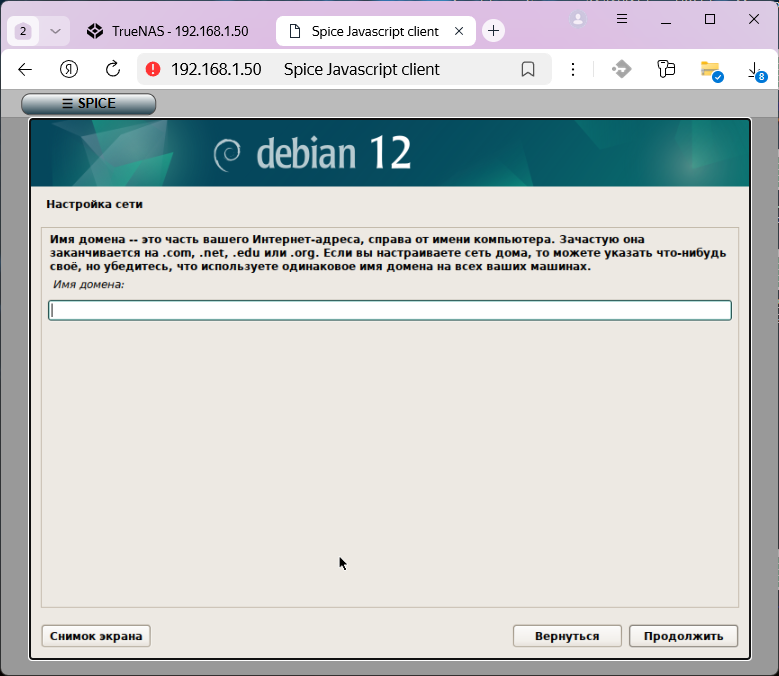The image size is (779, 676).
Task: Bookmark this page with the bookmark icon
Action: tap(528, 69)
